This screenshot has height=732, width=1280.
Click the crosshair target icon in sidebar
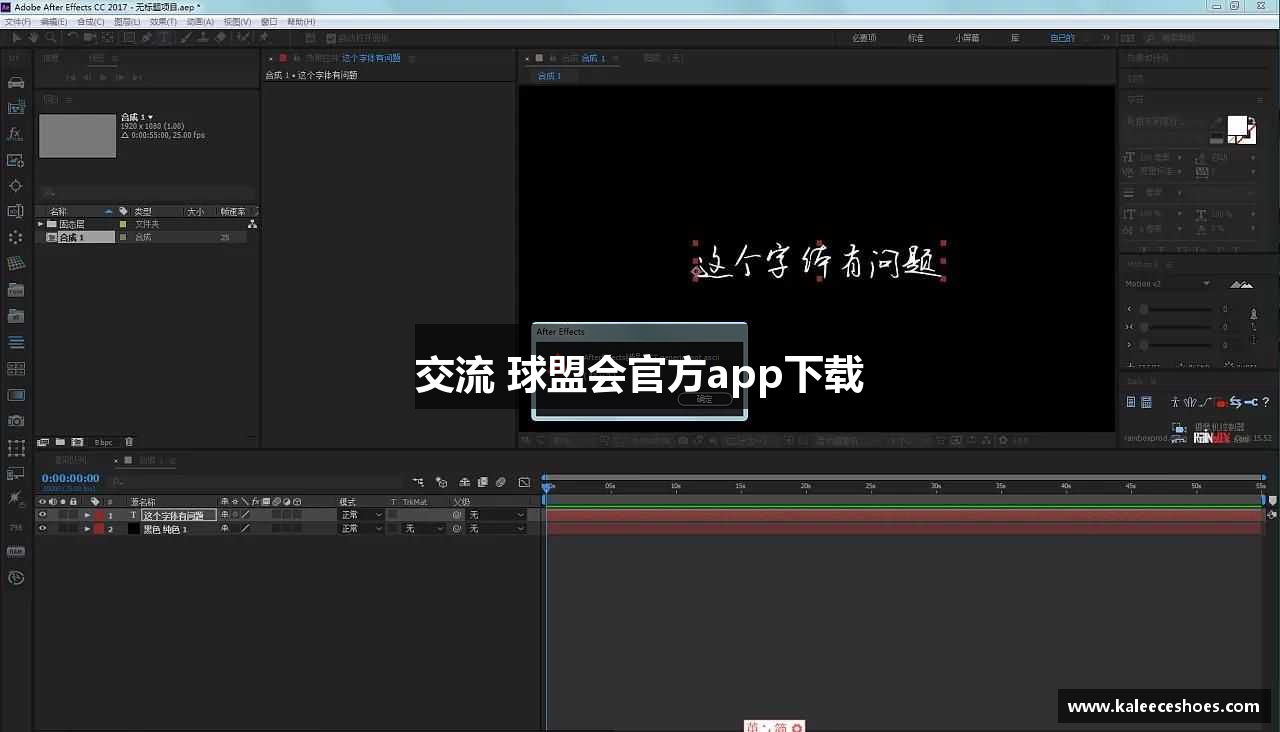16,186
